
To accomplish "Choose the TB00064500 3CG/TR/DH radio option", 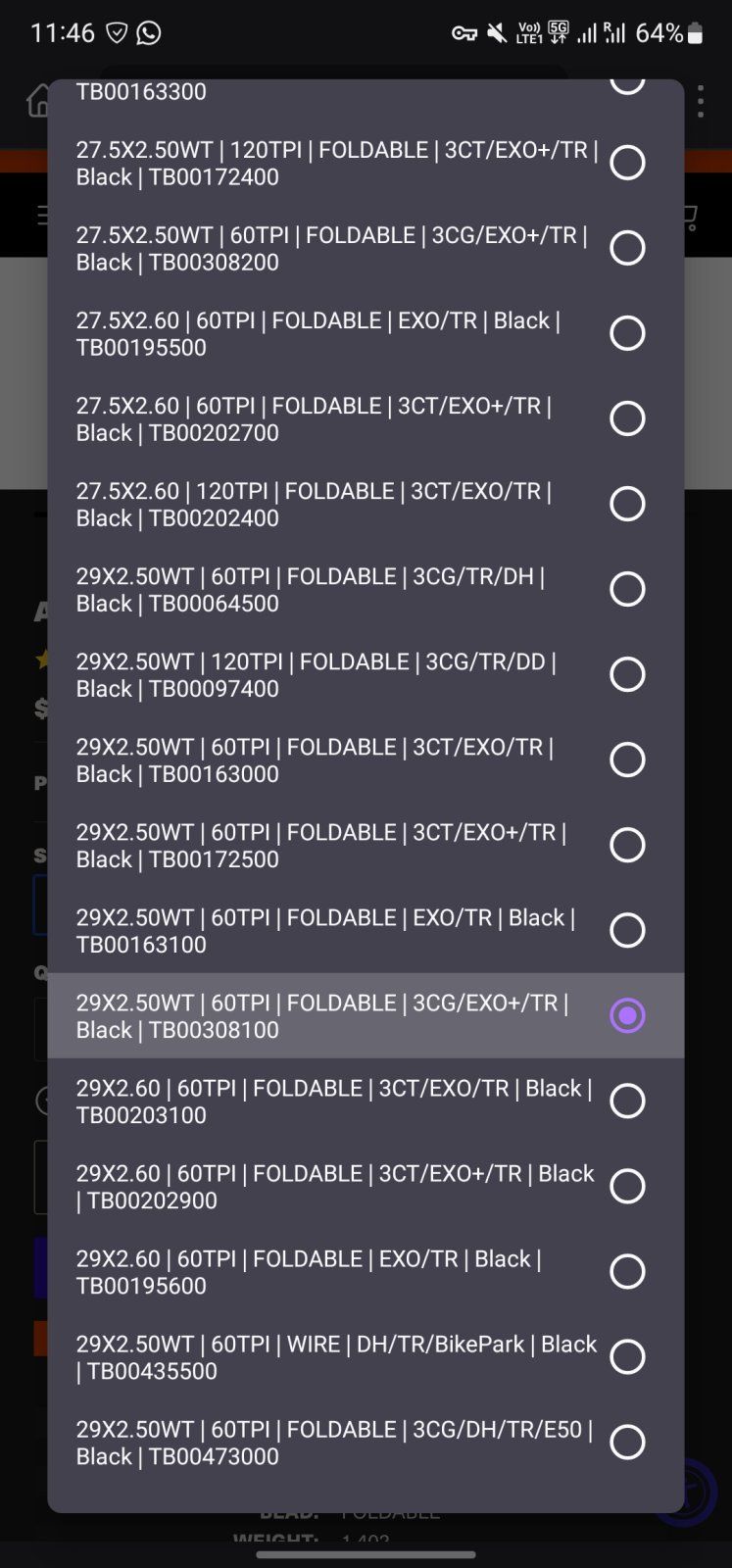I will point(627,589).
